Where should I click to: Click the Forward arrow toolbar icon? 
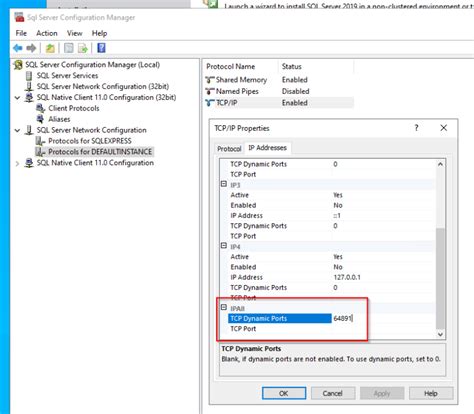tap(31, 48)
